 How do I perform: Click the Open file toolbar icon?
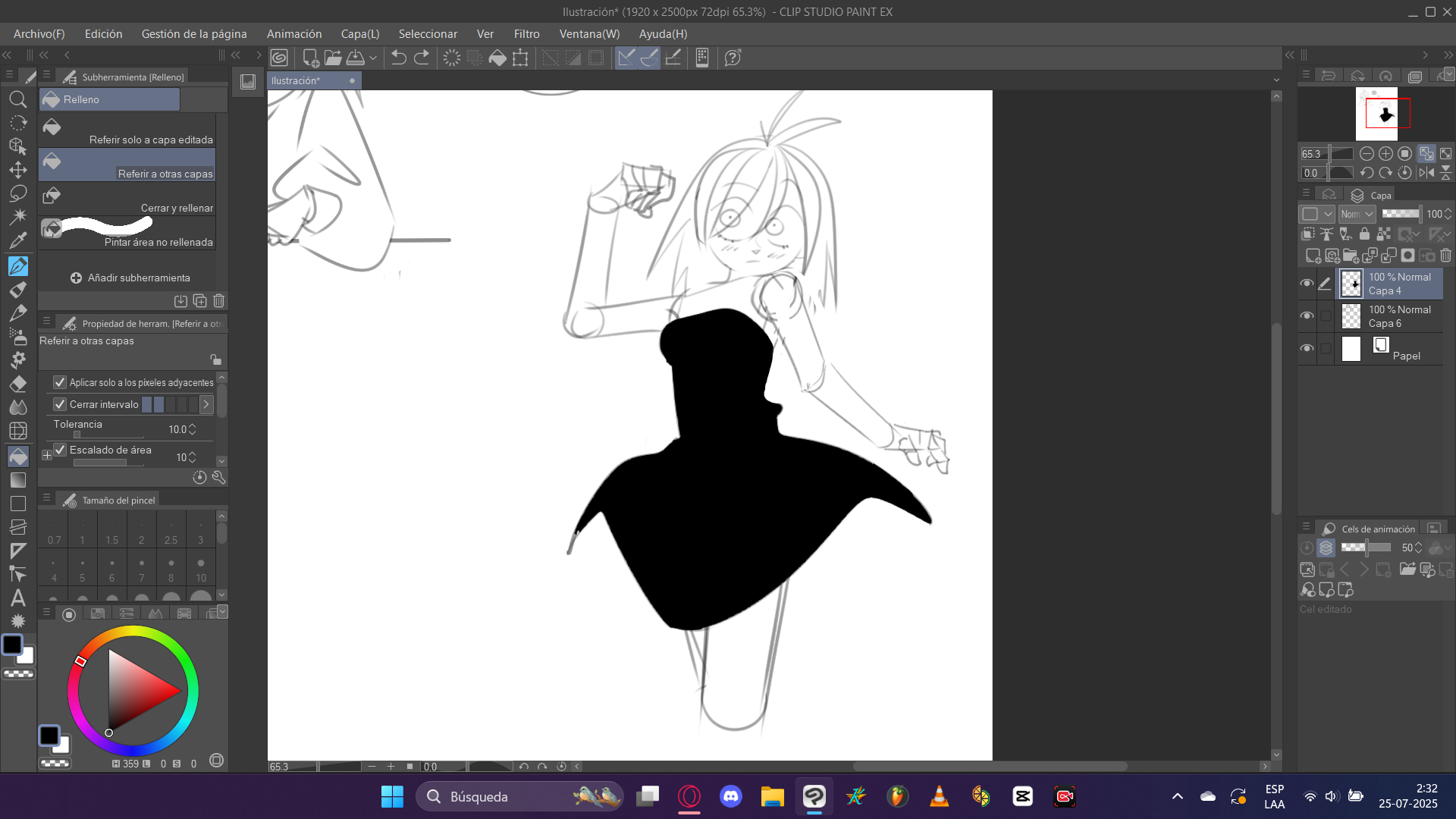[333, 58]
